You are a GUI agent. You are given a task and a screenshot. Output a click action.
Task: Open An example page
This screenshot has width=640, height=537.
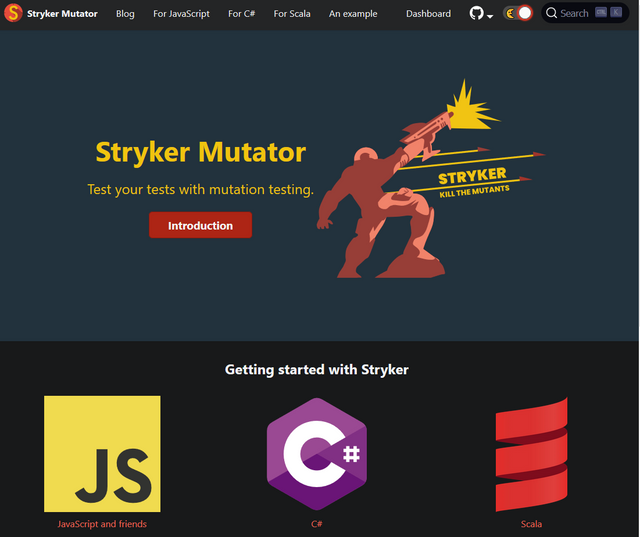(353, 14)
